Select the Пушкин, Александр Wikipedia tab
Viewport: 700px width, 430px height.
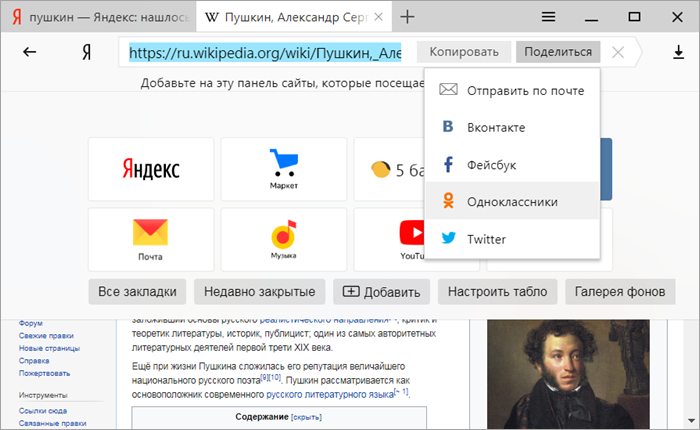click(294, 17)
